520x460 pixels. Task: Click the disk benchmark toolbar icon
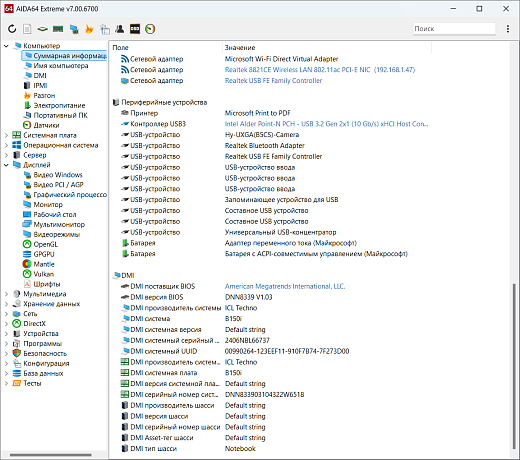pos(42,29)
